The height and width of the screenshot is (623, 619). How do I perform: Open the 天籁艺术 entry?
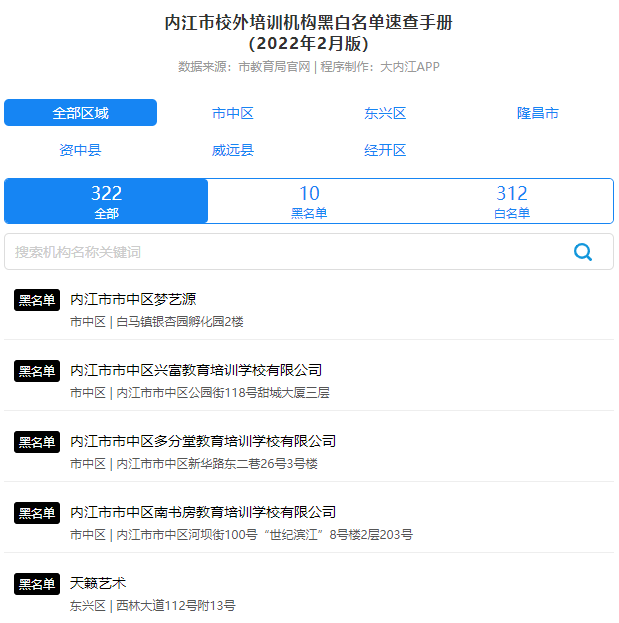click(x=98, y=583)
